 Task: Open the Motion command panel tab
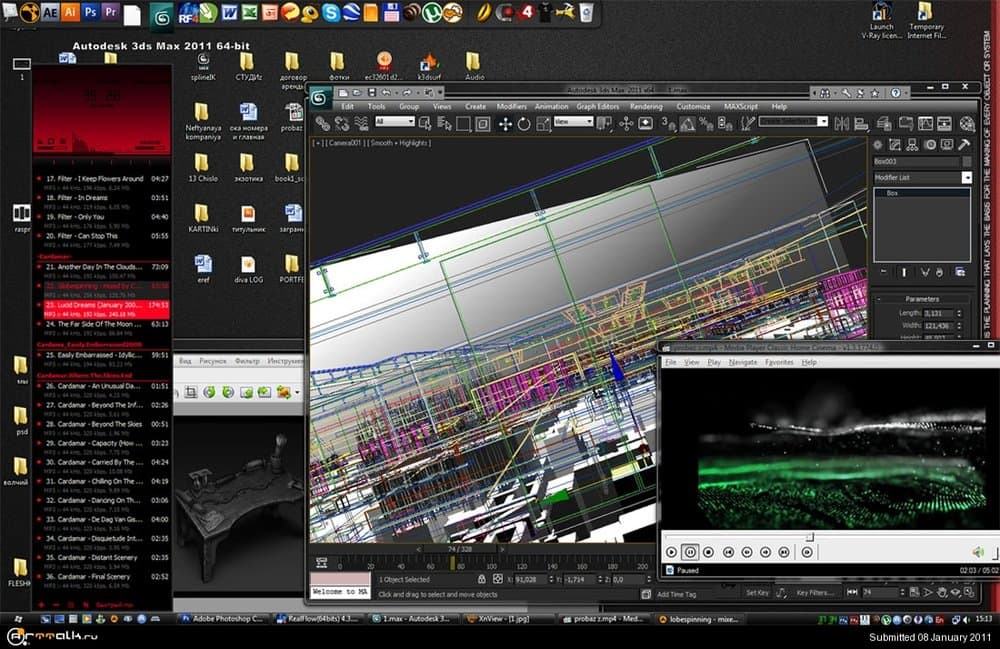929,144
